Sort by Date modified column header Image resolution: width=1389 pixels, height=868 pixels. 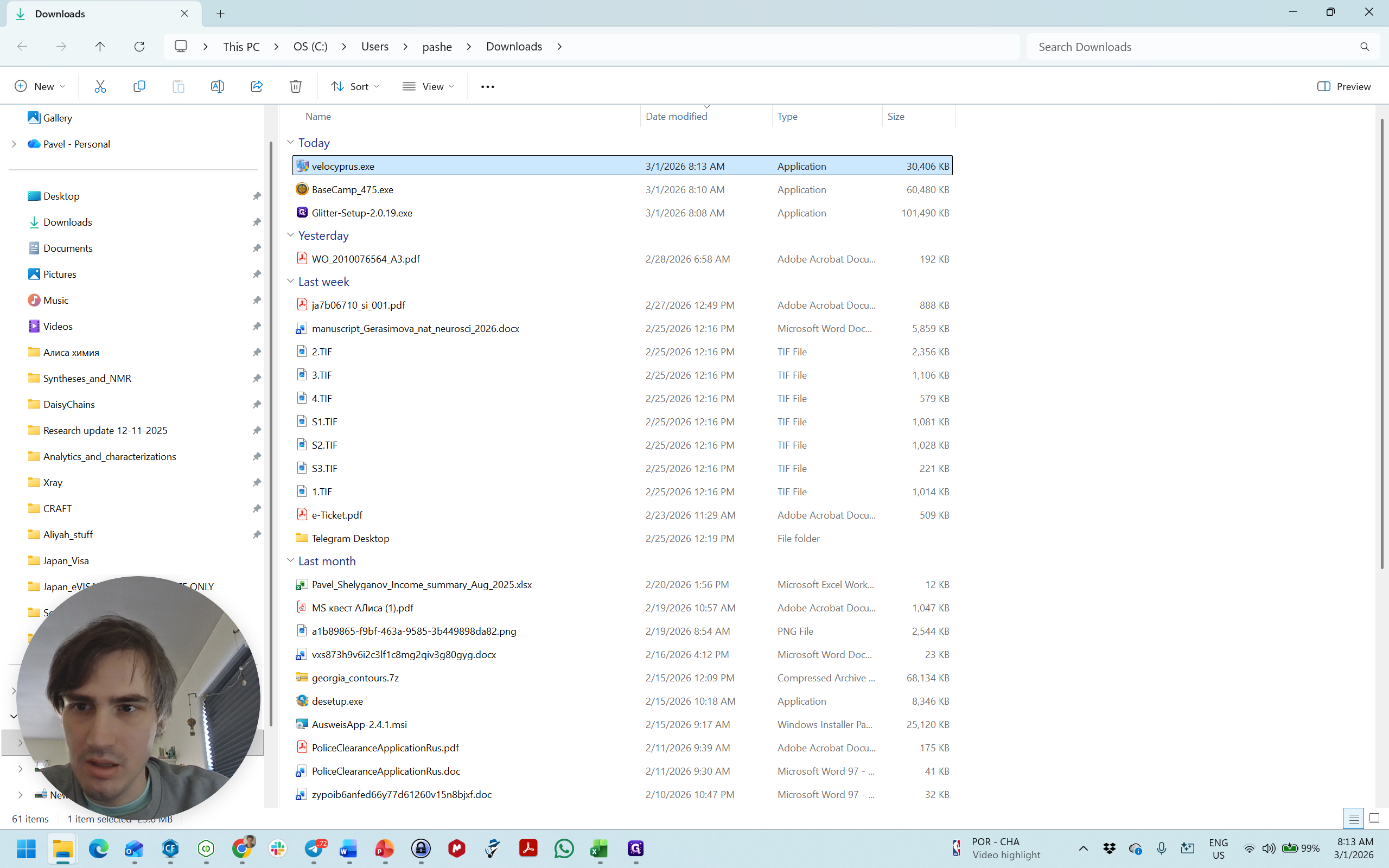tap(676, 117)
